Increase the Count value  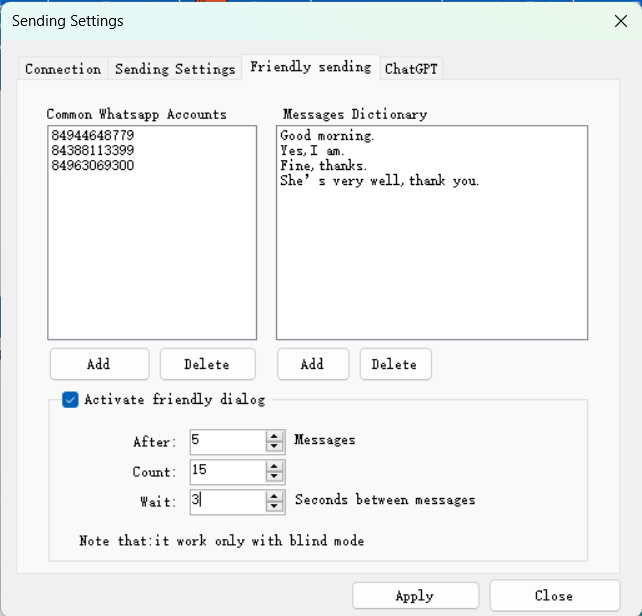click(x=275, y=466)
